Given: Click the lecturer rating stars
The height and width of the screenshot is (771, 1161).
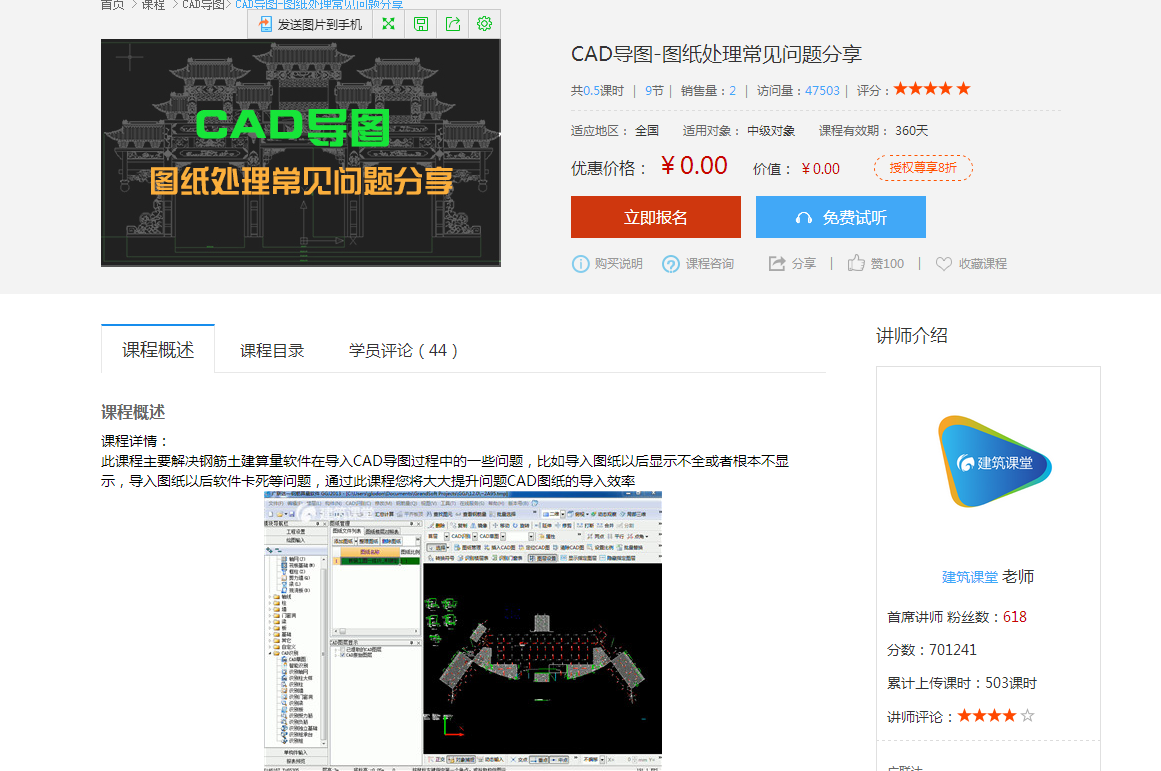Looking at the screenshot, I should pos(995,715).
